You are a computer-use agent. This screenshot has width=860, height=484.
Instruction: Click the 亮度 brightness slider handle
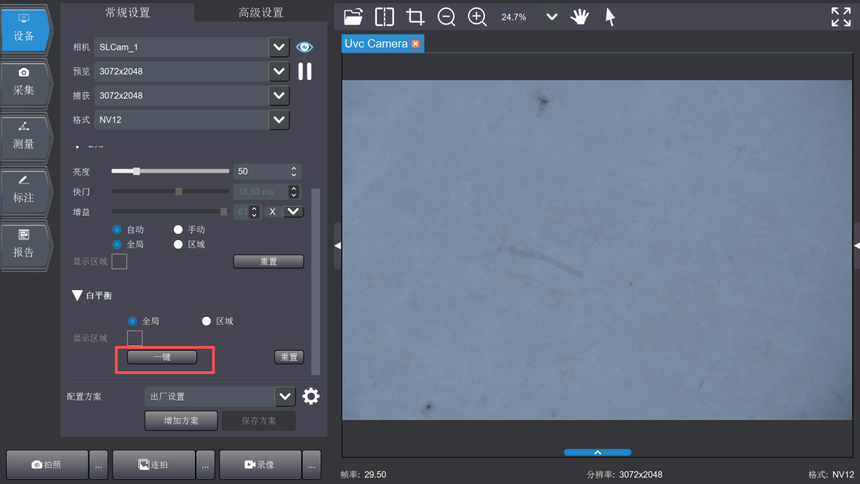point(137,171)
